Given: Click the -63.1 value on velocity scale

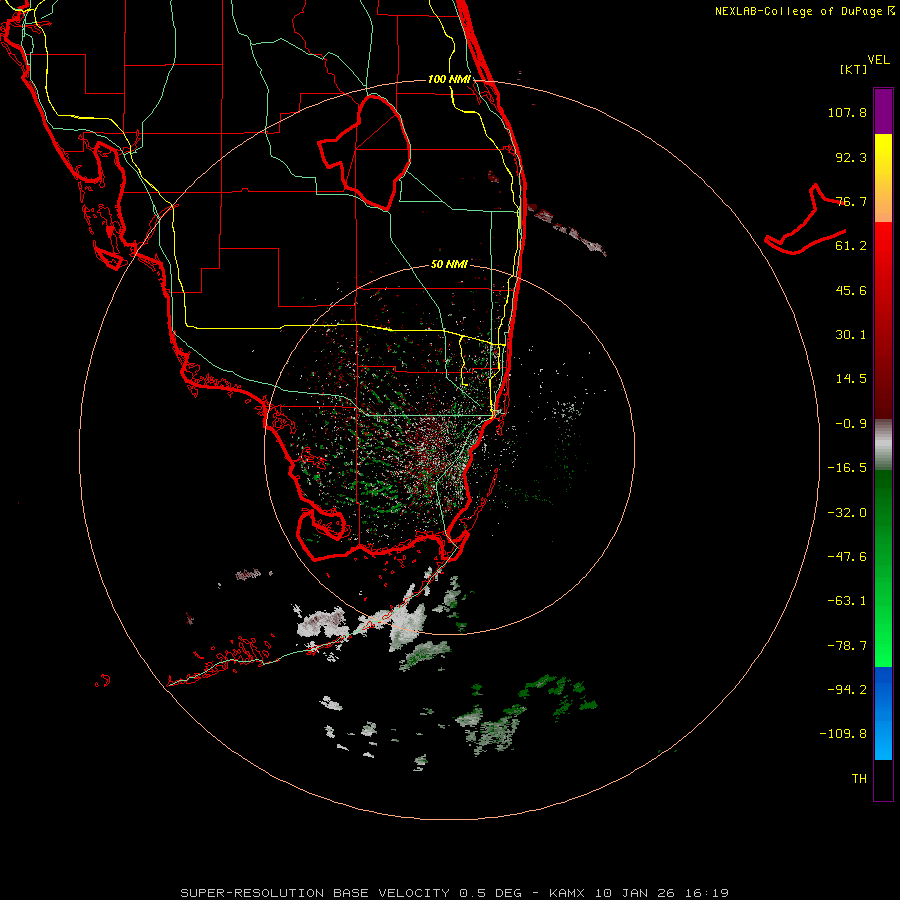Looking at the screenshot, I should tap(847, 601).
